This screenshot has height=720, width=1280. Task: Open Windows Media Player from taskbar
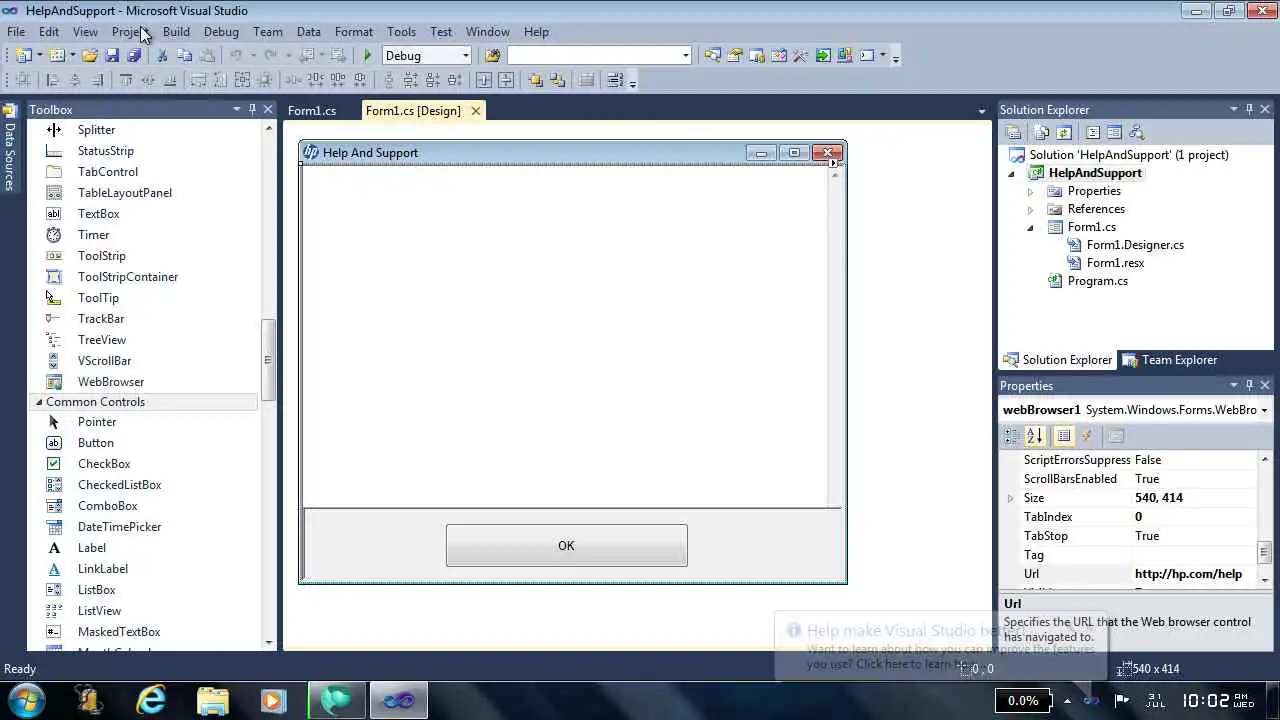click(x=273, y=700)
